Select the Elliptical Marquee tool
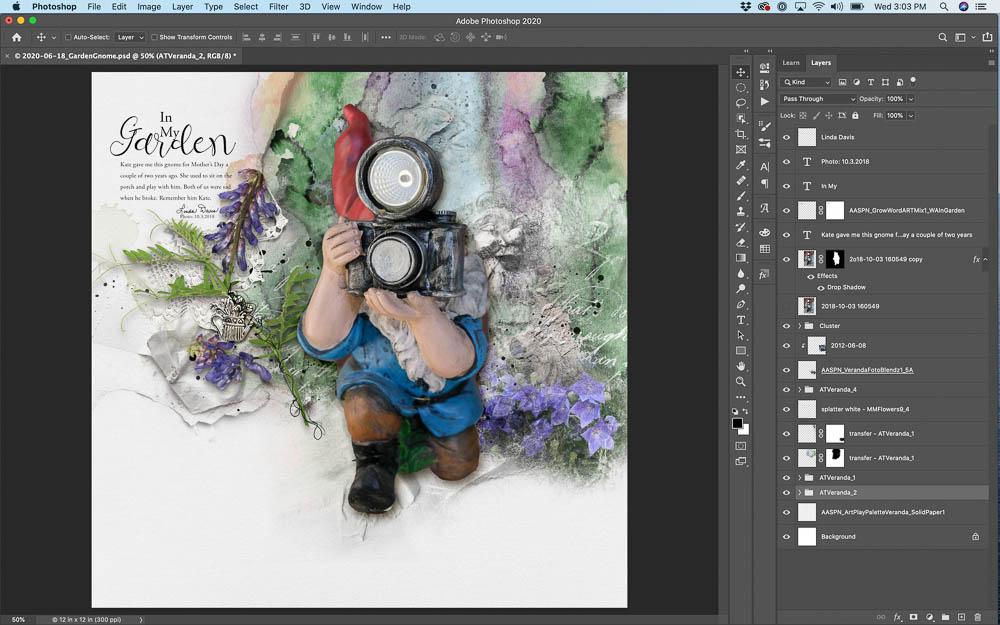This screenshot has width=1000, height=625. [x=740, y=87]
